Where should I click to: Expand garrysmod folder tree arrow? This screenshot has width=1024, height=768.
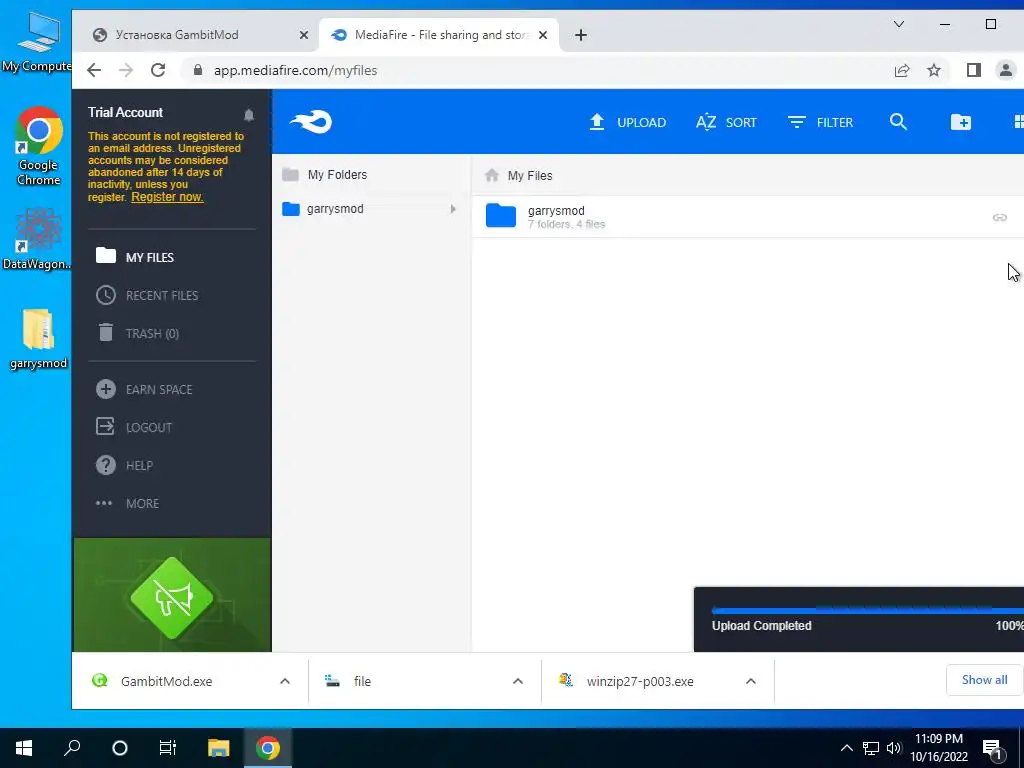(x=453, y=209)
